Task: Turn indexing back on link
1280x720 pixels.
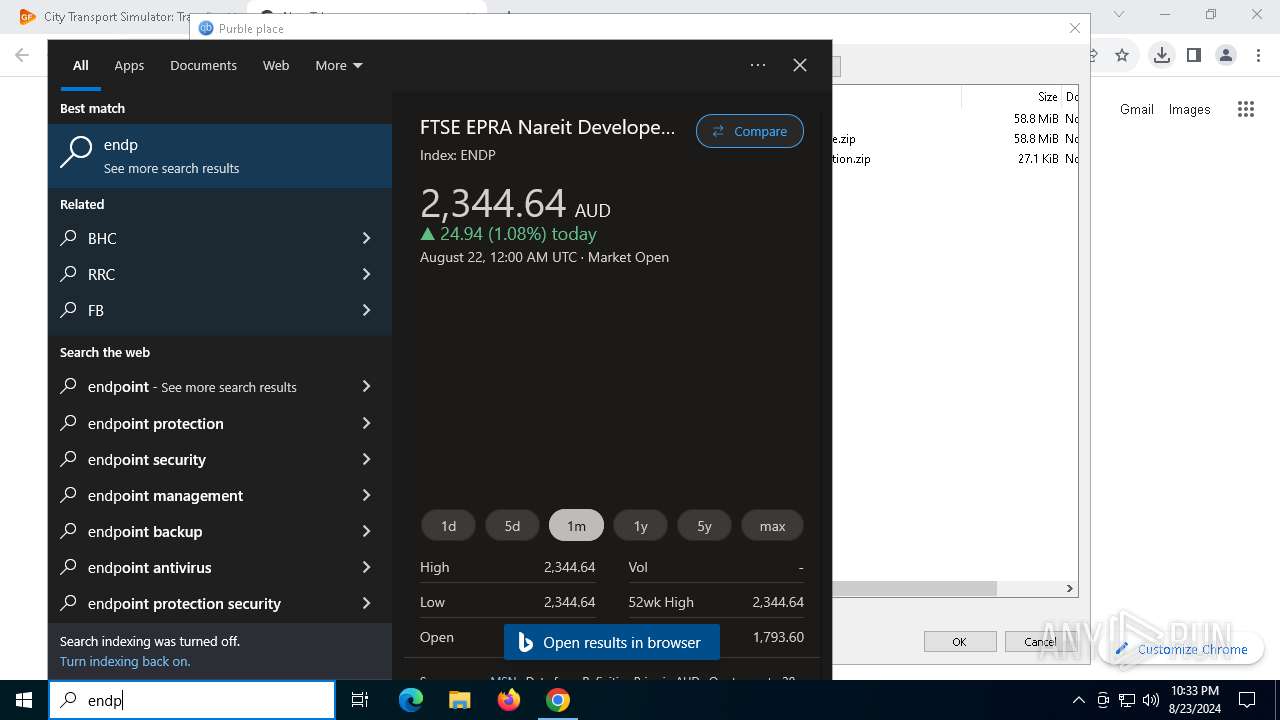Action: [125, 661]
